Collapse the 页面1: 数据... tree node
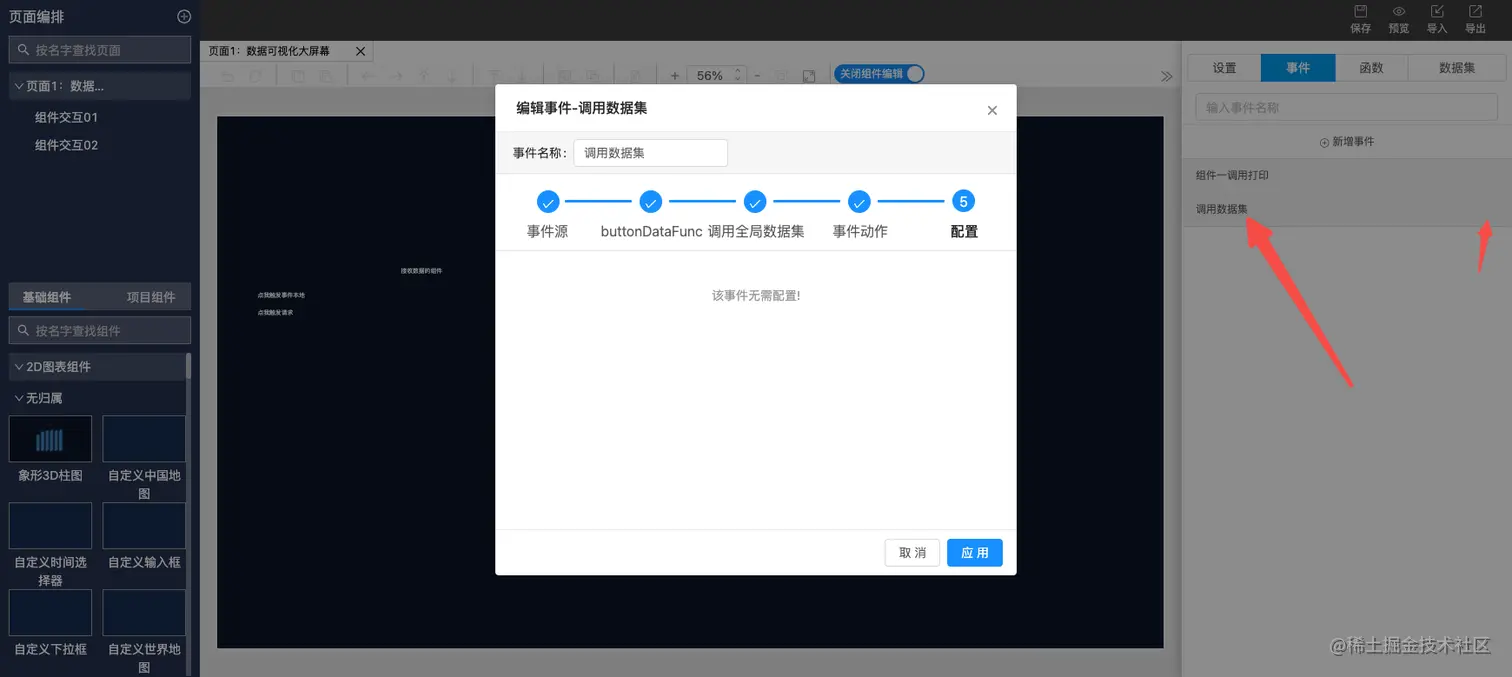The image size is (1512, 677). pos(19,86)
